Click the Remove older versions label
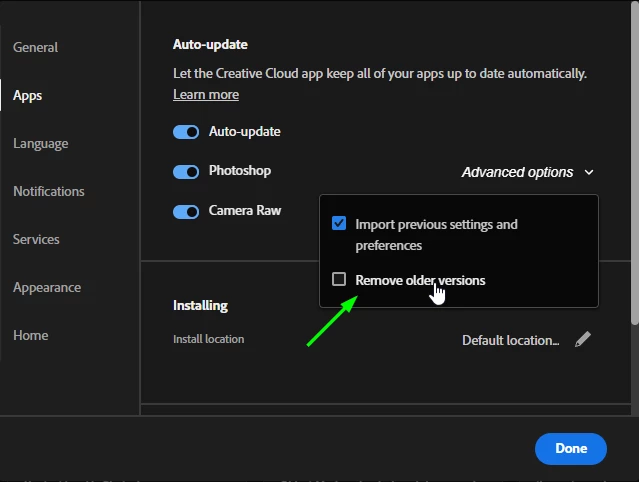Viewport: 639px width, 482px height. coord(420,280)
